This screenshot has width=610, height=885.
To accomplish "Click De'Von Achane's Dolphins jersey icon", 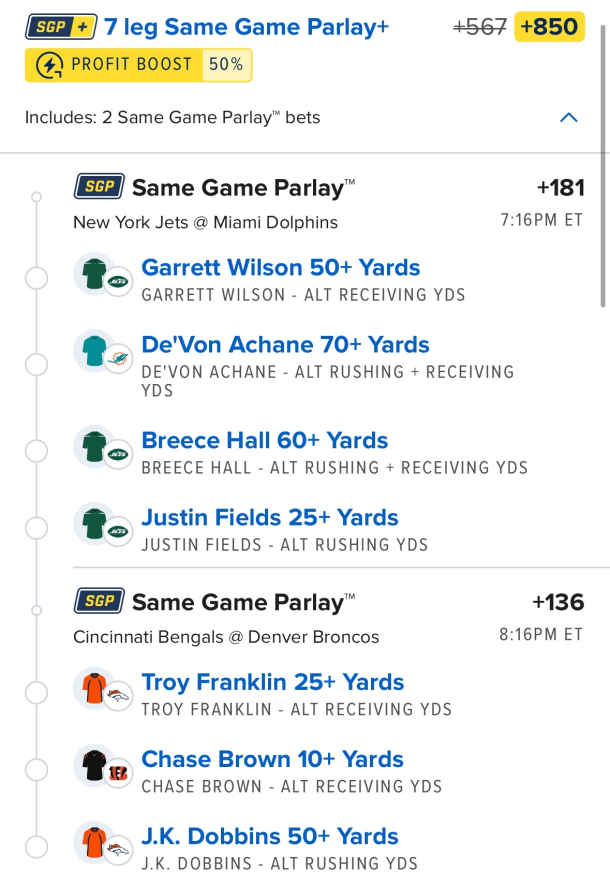I will (x=92, y=350).
